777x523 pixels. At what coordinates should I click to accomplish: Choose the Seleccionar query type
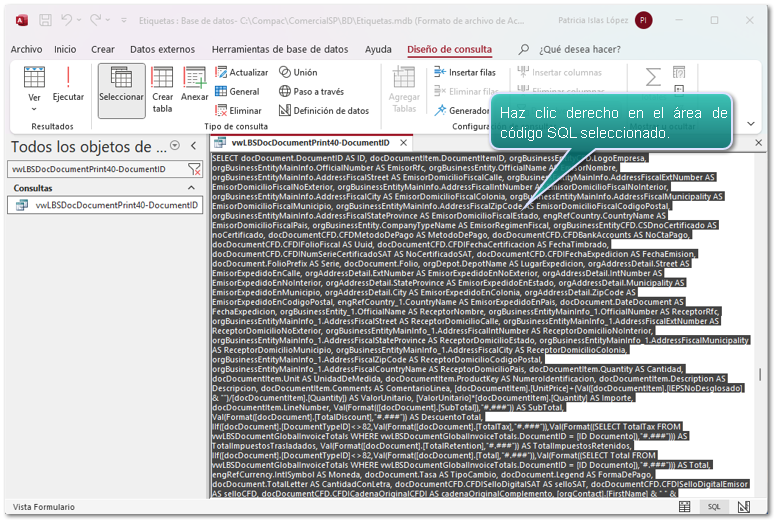[x=121, y=90]
